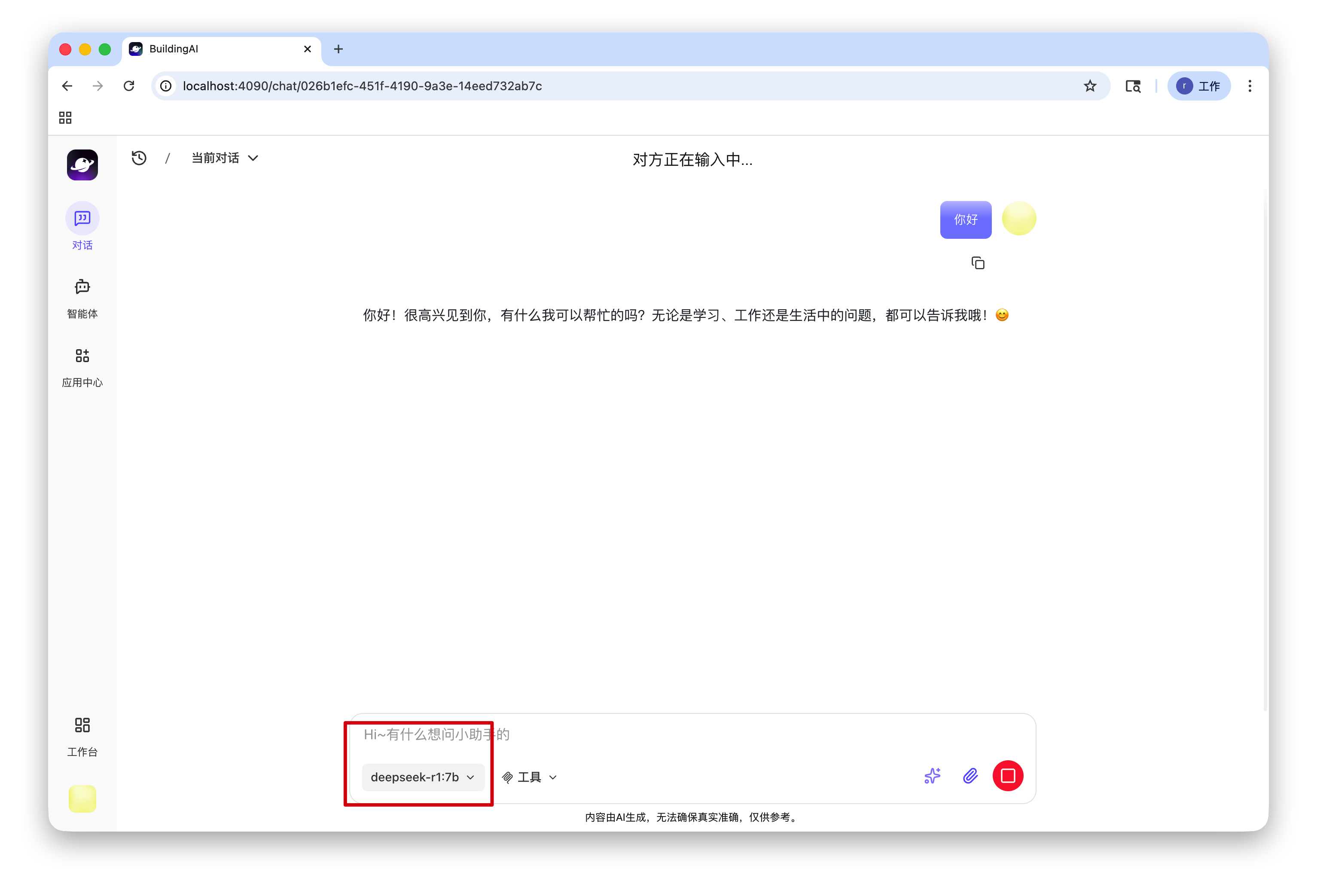Screen dimensions: 1317x896
Task: Open Chrome three-dot menu
Action: pyautogui.click(x=1249, y=86)
